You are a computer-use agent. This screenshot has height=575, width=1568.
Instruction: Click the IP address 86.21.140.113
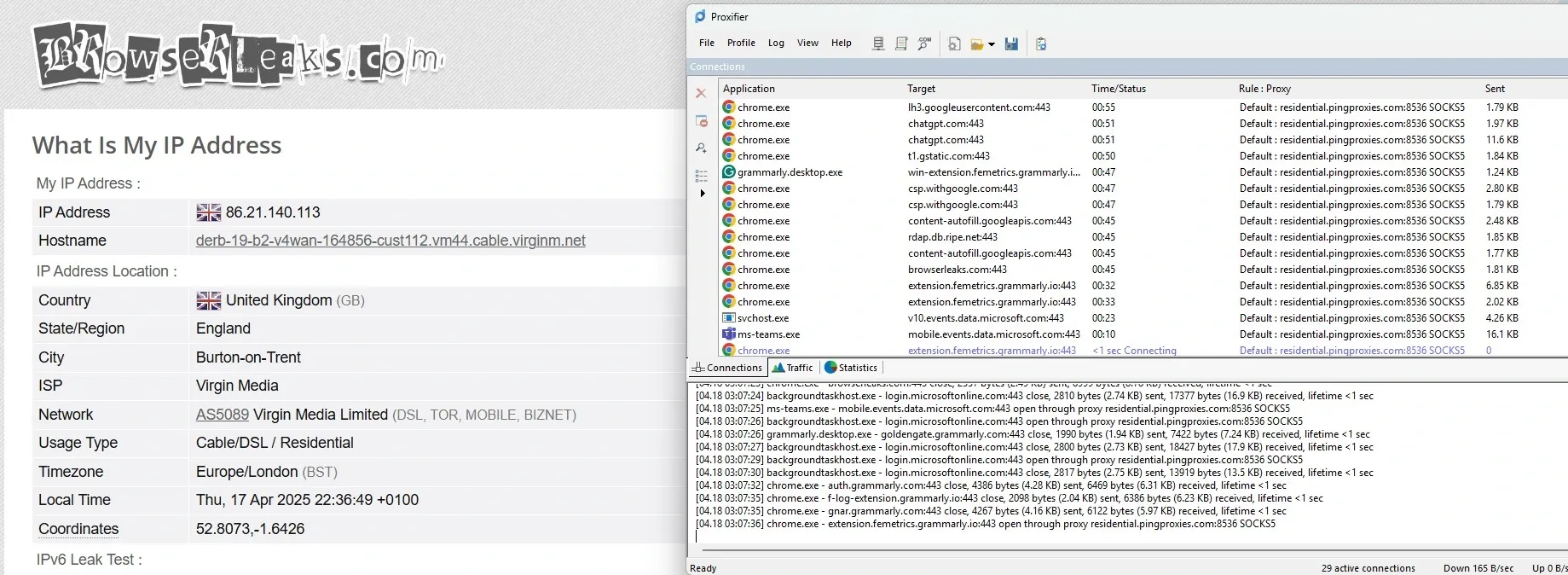pos(273,212)
